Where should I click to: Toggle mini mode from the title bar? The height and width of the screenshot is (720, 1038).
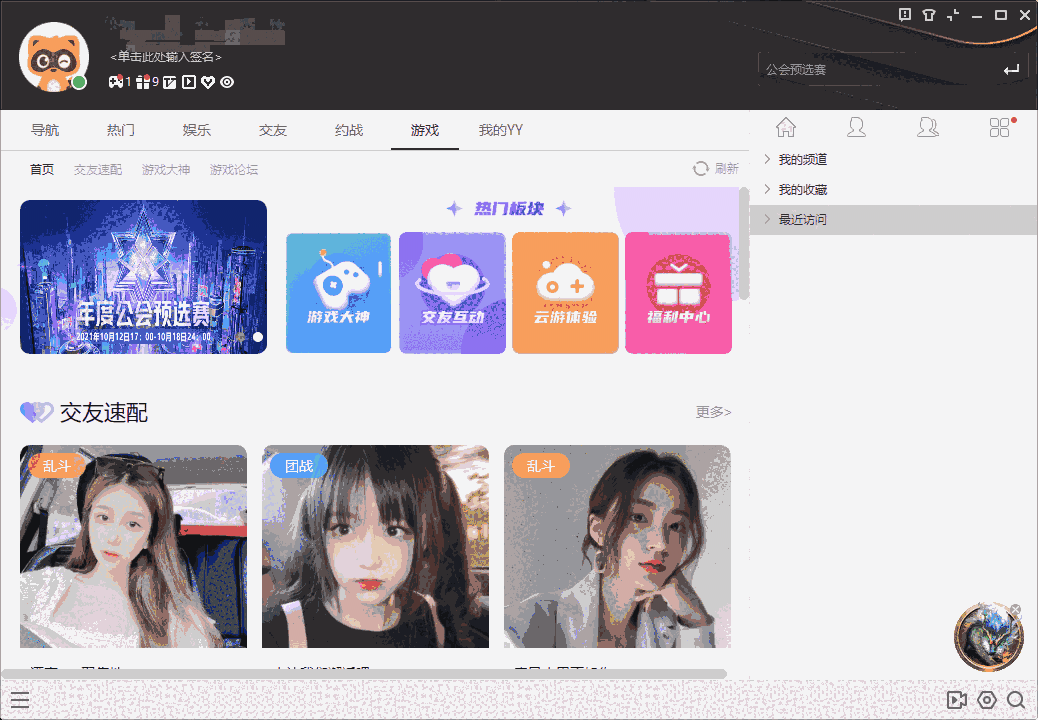(953, 15)
